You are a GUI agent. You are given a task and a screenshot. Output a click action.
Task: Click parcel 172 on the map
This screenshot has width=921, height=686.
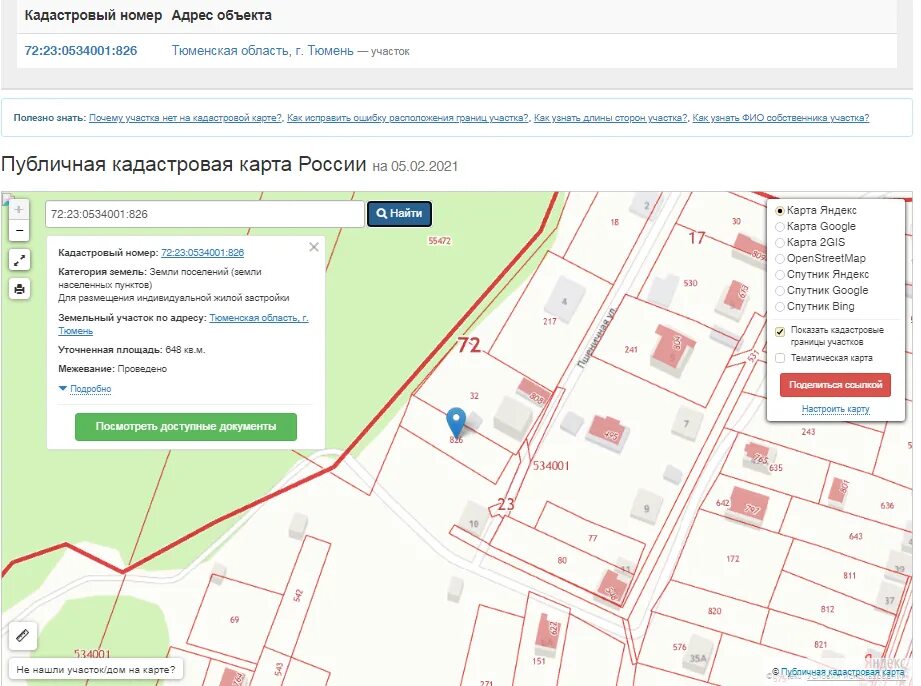(732, 559)
